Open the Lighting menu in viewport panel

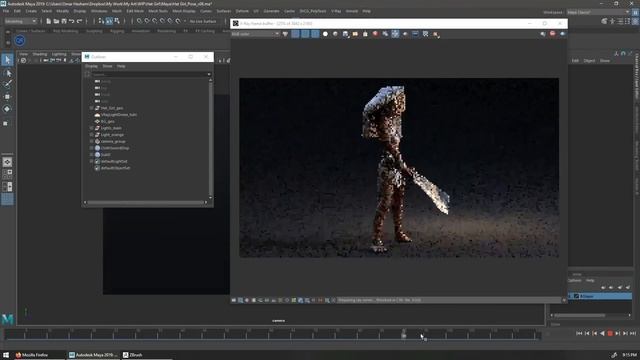tap(59, 54)
